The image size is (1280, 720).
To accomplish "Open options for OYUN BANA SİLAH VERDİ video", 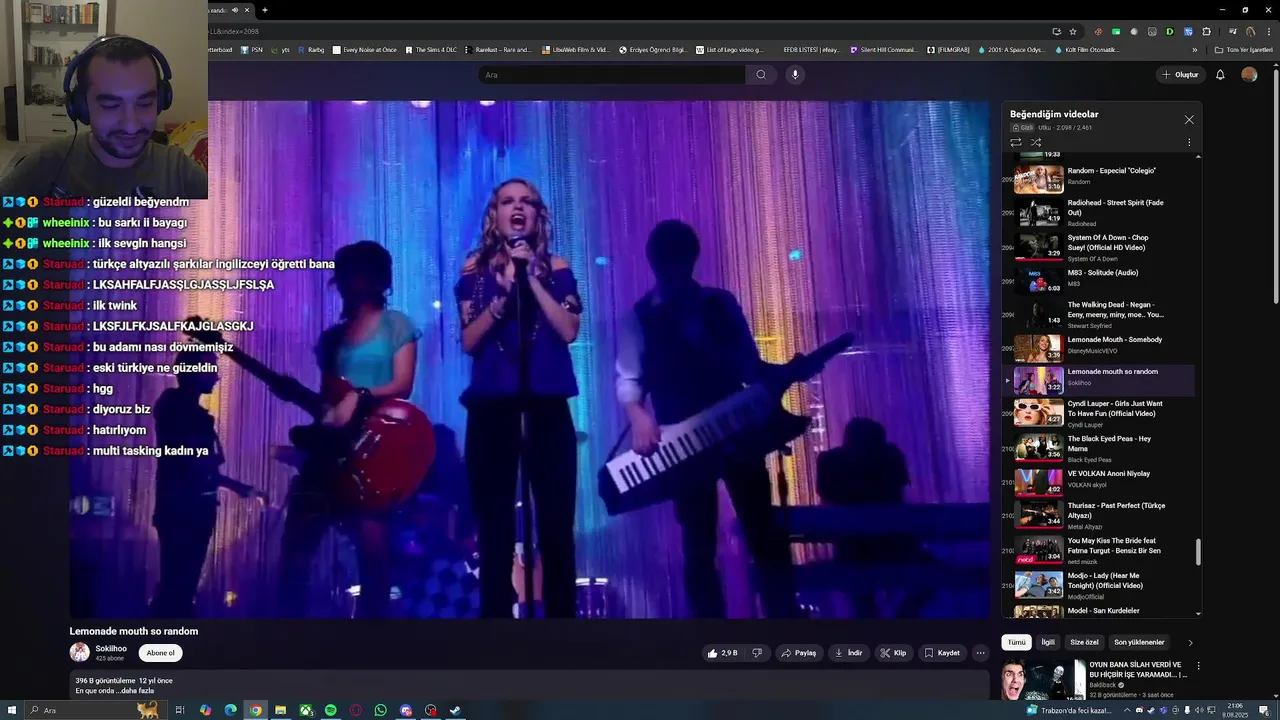I will (x=1198, y=666).
